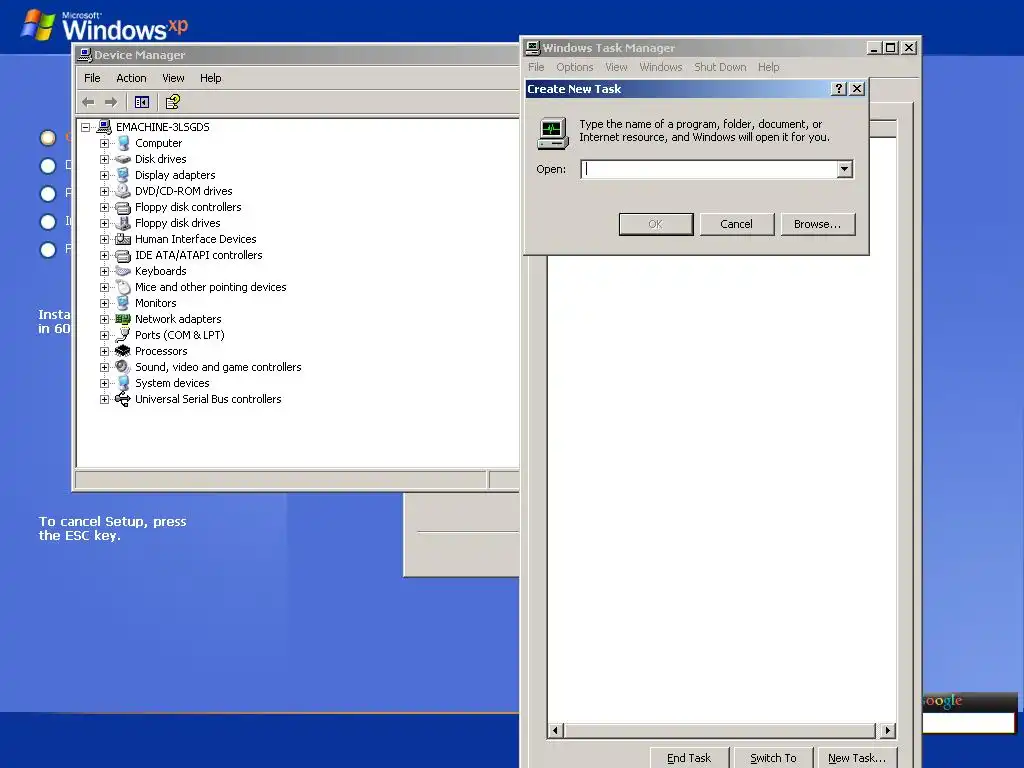The height and width of the screenshot is (768, 1024).
Task: Select the Ports (COM & LPT) icon
Action: (x=123, y=335)
